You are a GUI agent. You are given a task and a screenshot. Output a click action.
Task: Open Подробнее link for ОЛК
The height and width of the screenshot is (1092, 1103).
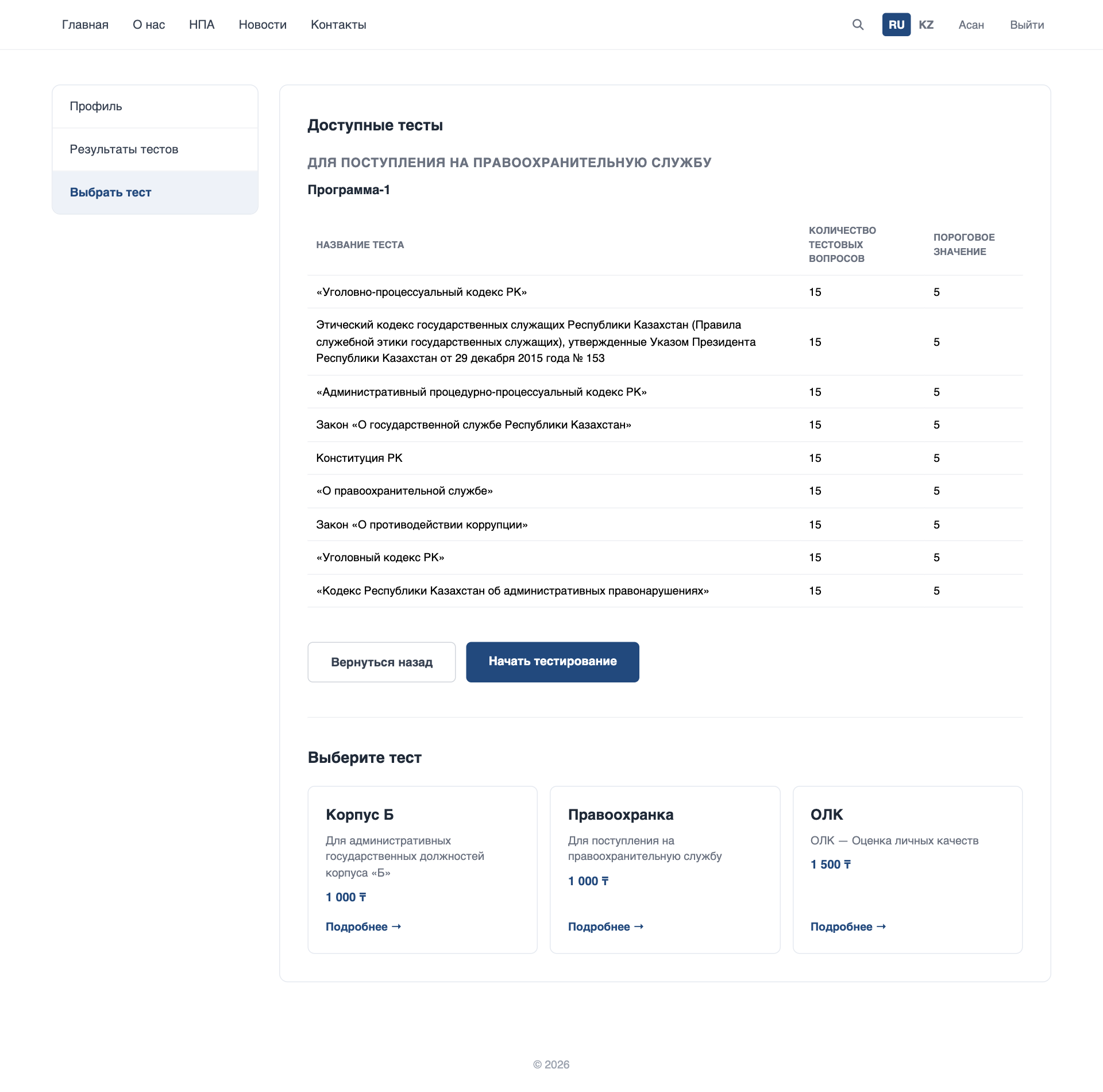(848, 927)
